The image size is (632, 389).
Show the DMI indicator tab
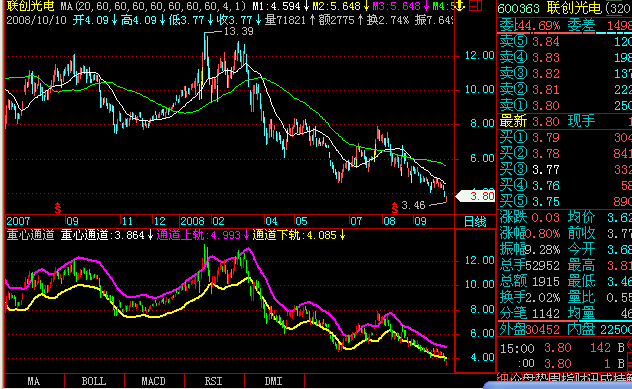coord(274,381)
